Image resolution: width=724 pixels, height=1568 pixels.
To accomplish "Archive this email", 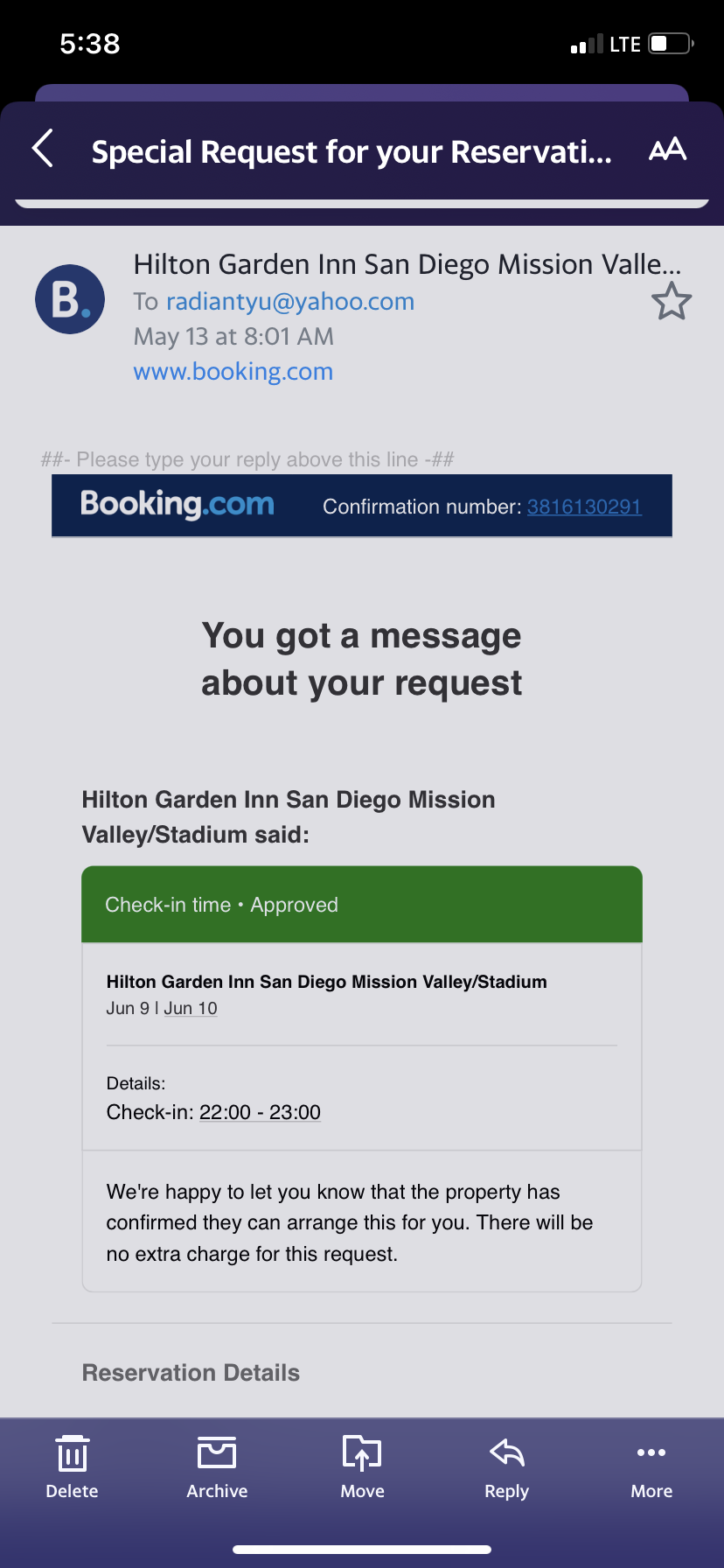I will 217,1467.
